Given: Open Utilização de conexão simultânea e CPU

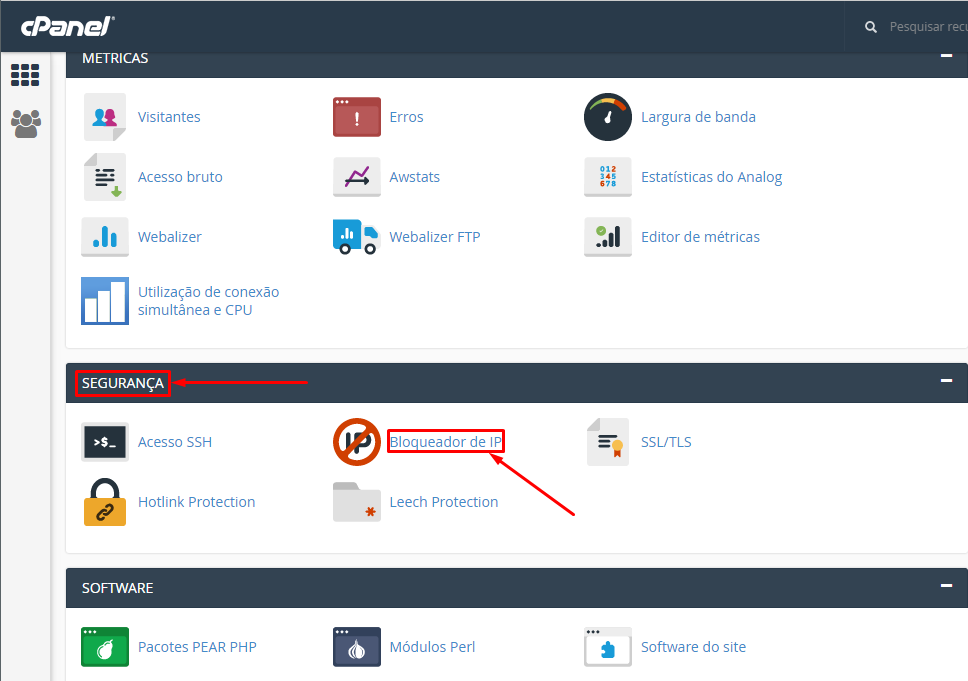Looking at the screenshot, I should tap(209, 301).
